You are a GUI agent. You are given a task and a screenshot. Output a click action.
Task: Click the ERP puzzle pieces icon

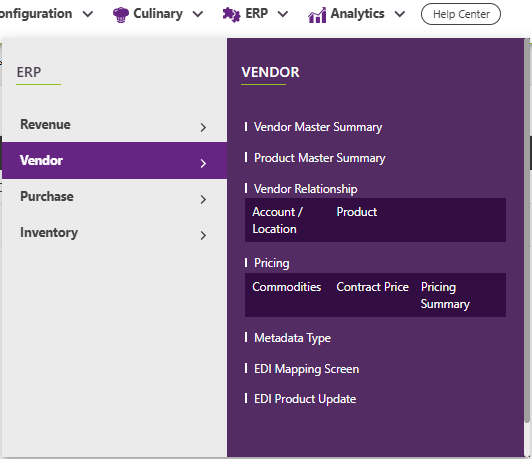click(x=231, y=15)
